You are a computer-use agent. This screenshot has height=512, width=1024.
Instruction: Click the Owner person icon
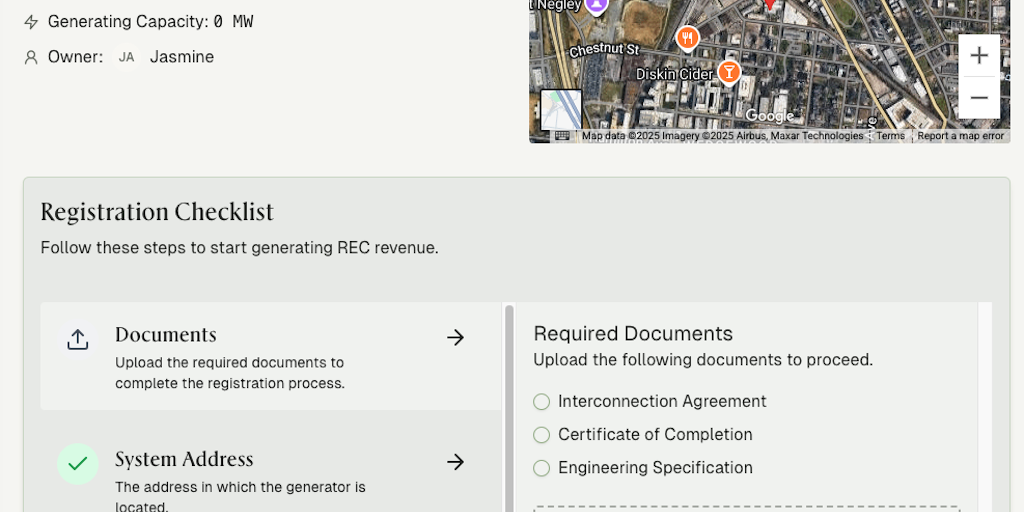point(31,57)
